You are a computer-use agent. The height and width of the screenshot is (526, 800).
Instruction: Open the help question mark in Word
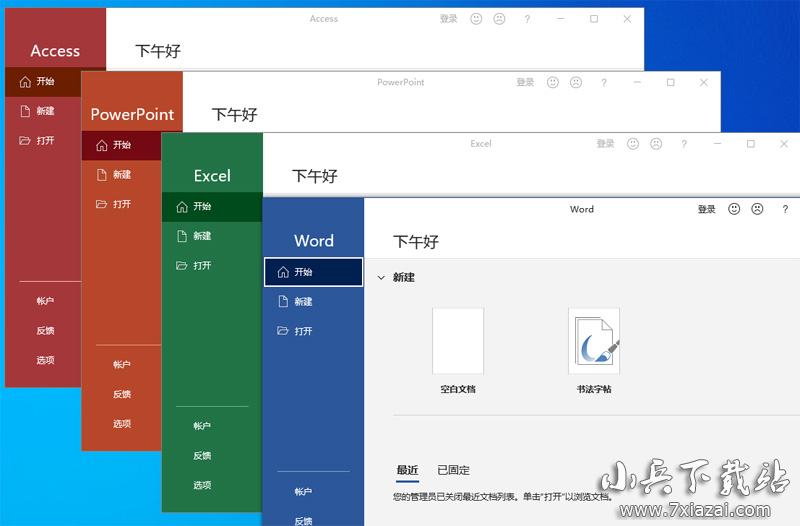(x=785, y=209)
